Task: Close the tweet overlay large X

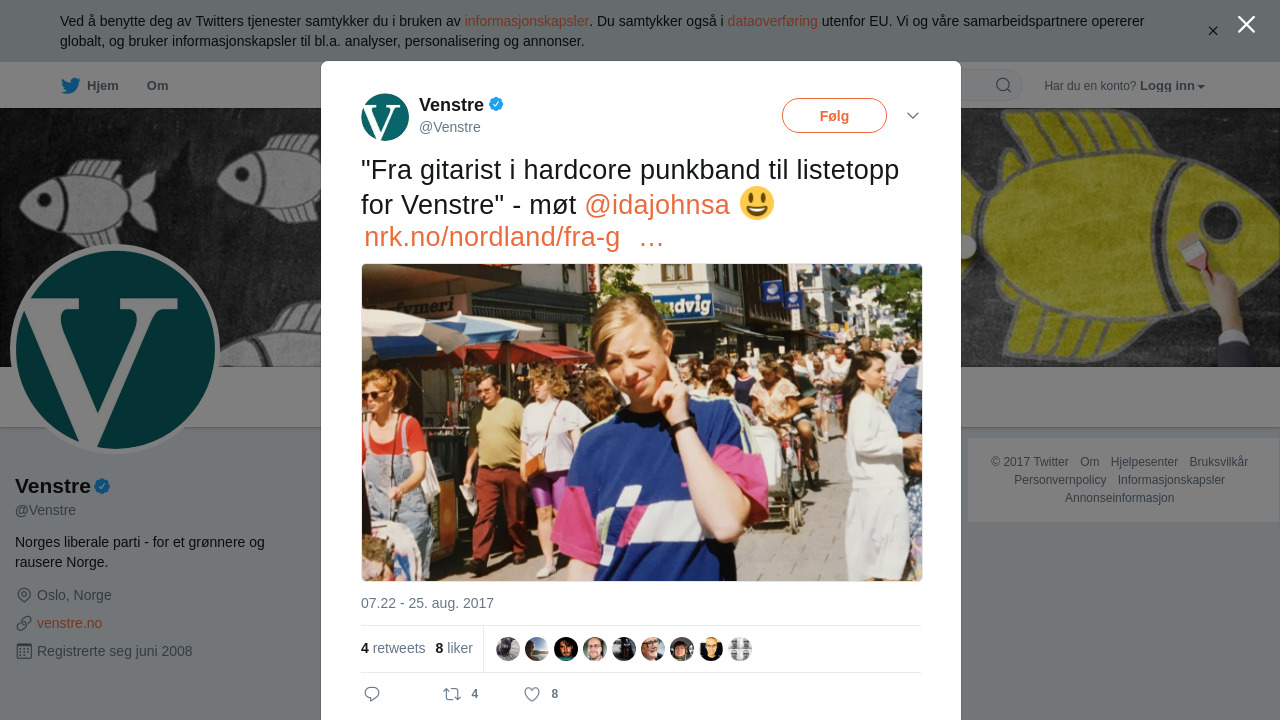Action: [1246, 24]
